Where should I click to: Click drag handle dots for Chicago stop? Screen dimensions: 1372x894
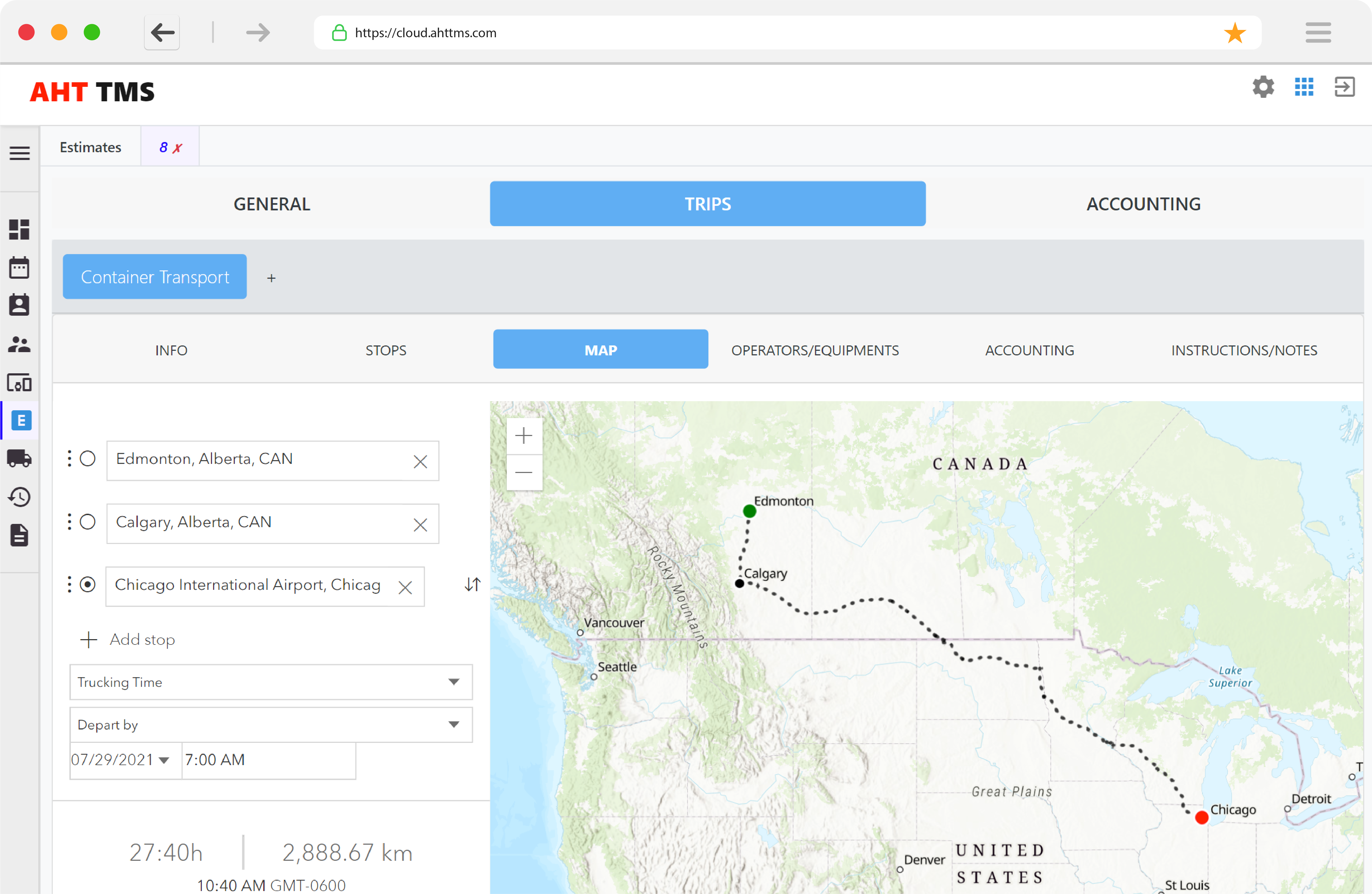[69, 584]
